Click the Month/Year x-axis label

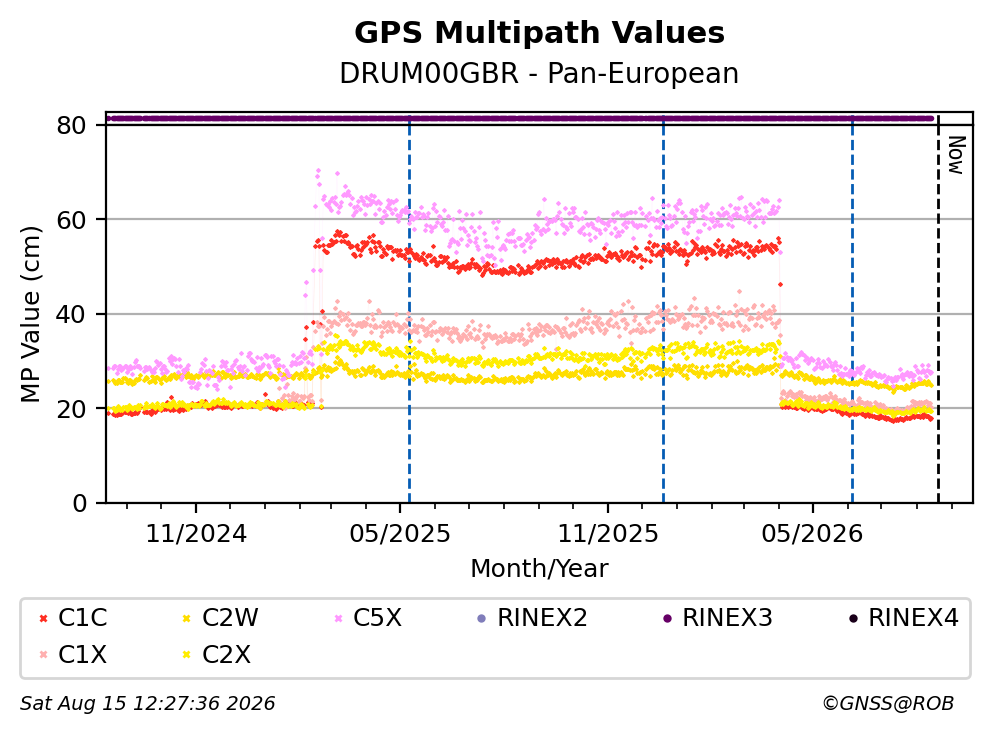click(539, 569)
